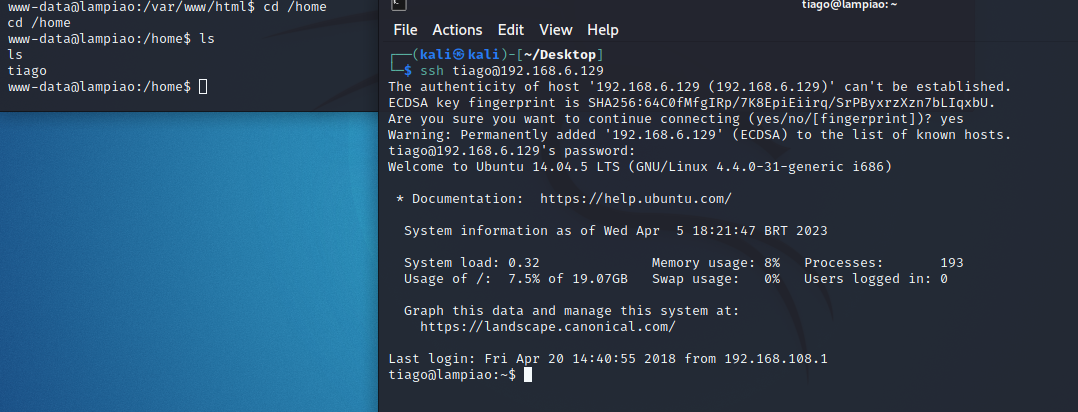The image size is (1078, 412).
Task: Open the landscape.canonical.com URL
Action: 547,326
